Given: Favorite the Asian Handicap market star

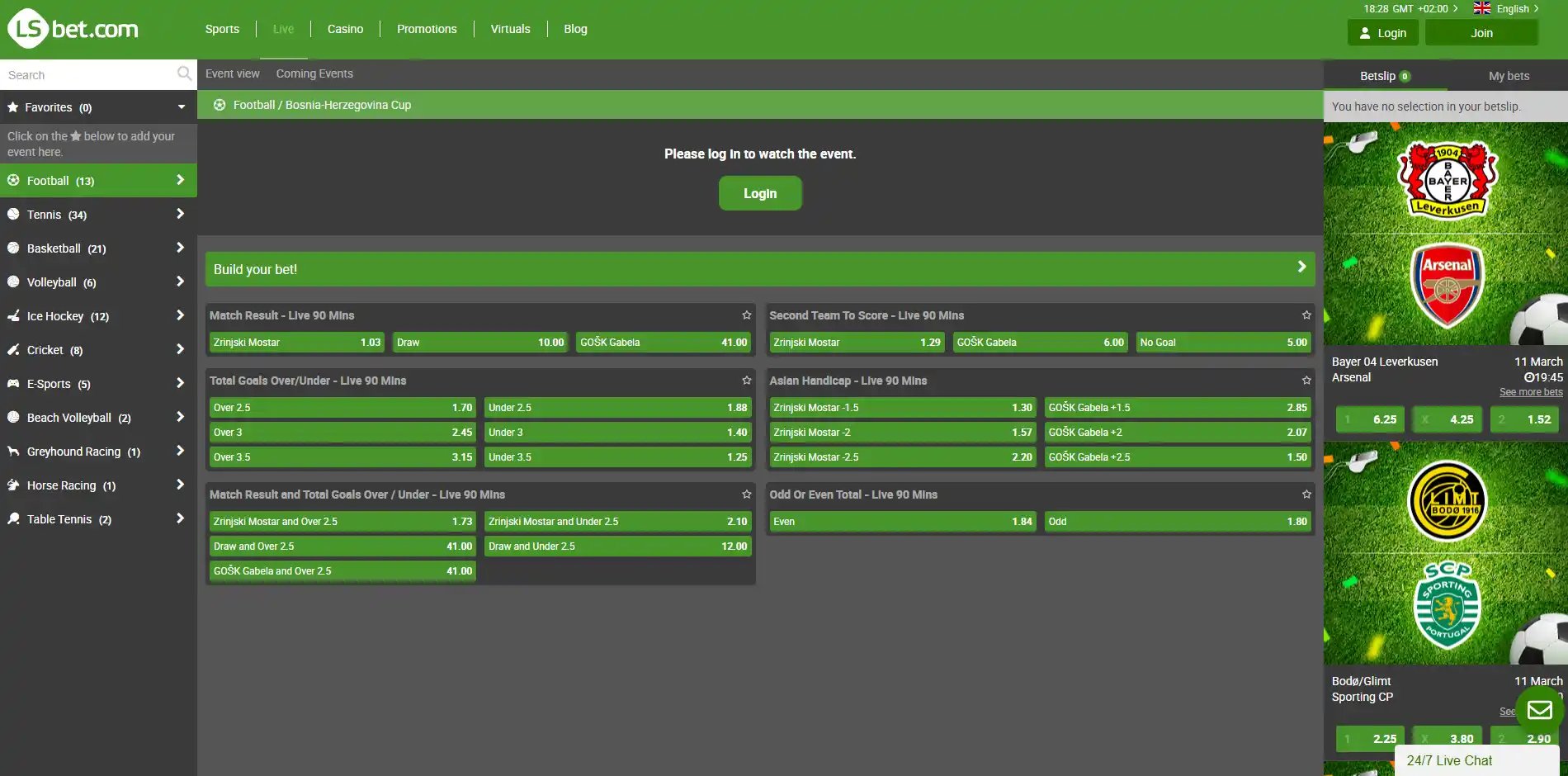Looking at the screenshot, I should point(1306,381).
